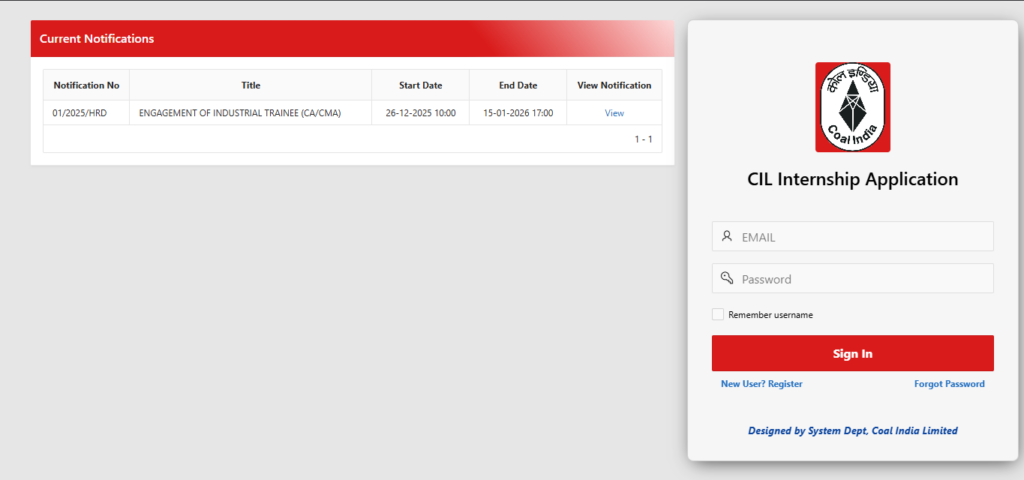Click the View Notification column header
This screenshot has width=1024, height=480.
[x=614, y=85]
